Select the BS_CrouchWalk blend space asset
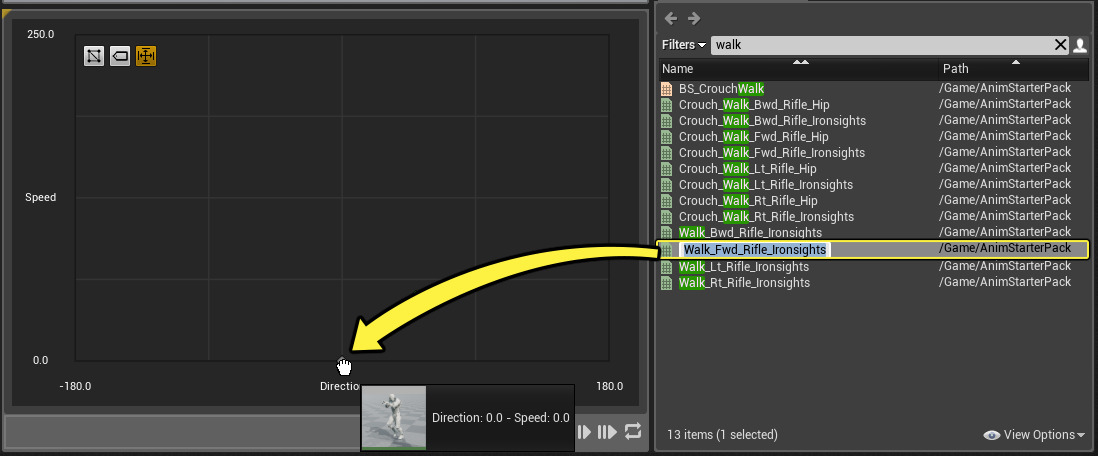Image resolution: width=1098 pixels, height=456 pixels. tap(721, 89)
